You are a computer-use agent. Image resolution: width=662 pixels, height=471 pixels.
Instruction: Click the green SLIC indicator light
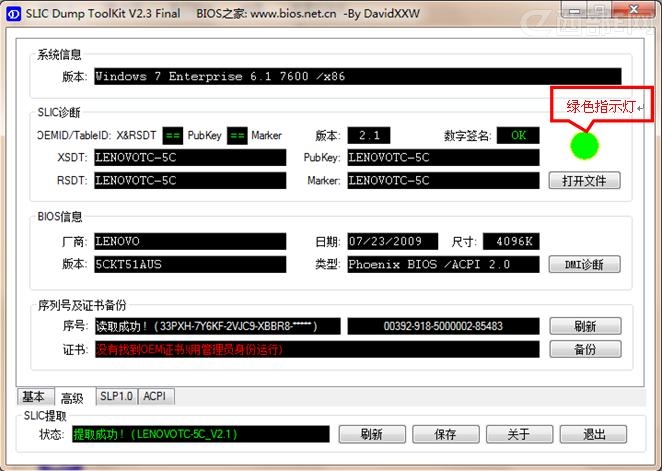point(583,146)
